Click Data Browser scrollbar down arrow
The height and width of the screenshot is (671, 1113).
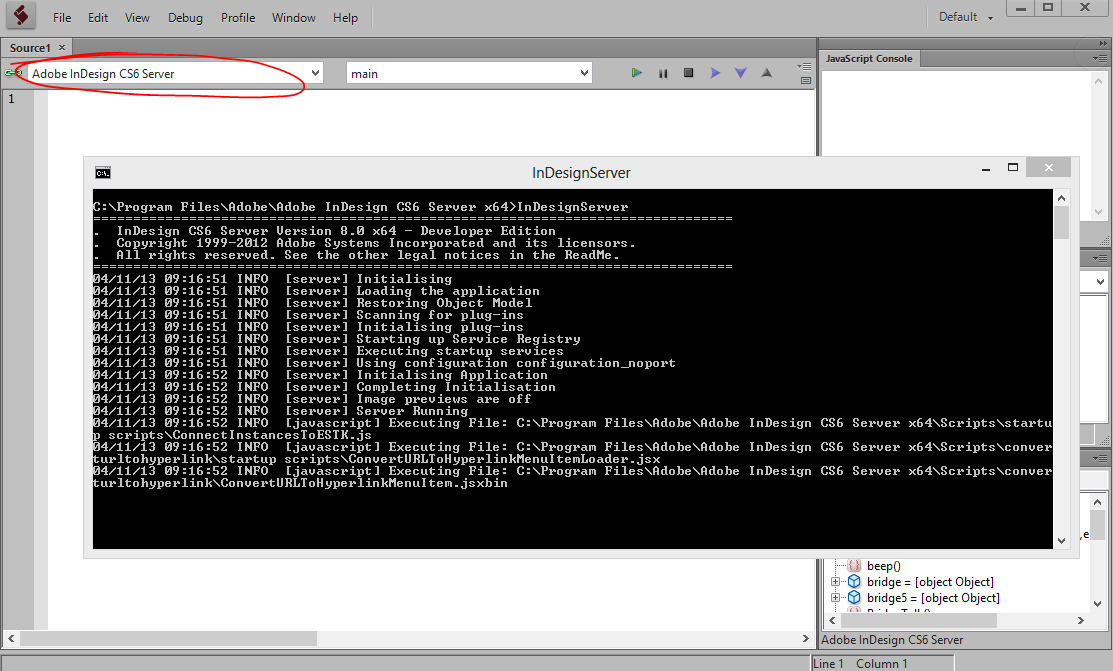click(x=1097, y=604)
